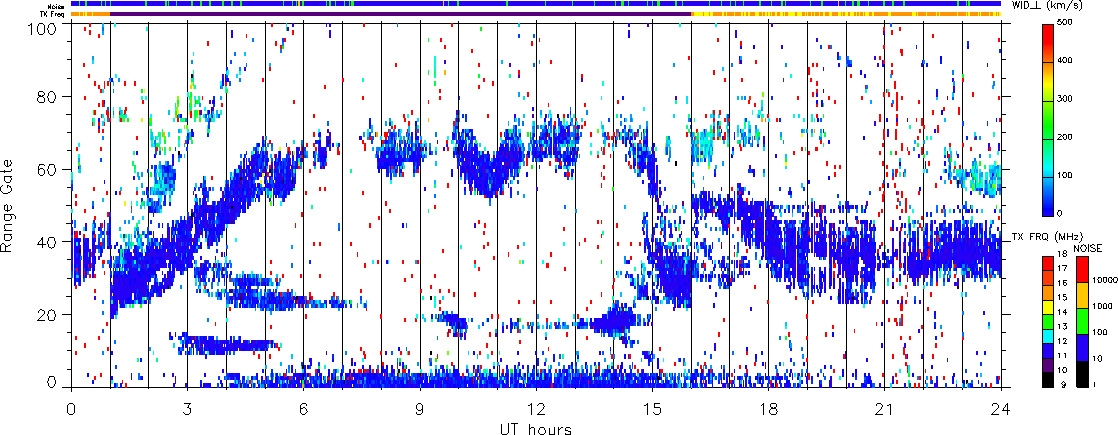This screenshot has height=435, width=1118.
Task: Click the "NOISE" legend title above noise colorbar
Action: 1088,247
